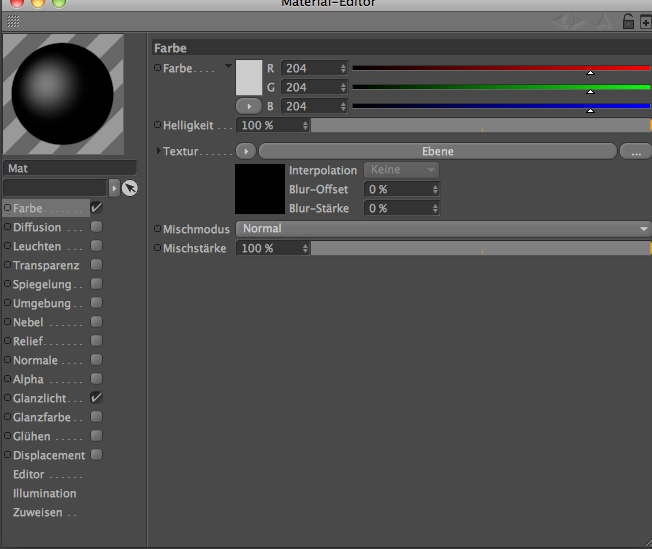
Task: Click the material preview sphere
Action: tap(63, 94)
